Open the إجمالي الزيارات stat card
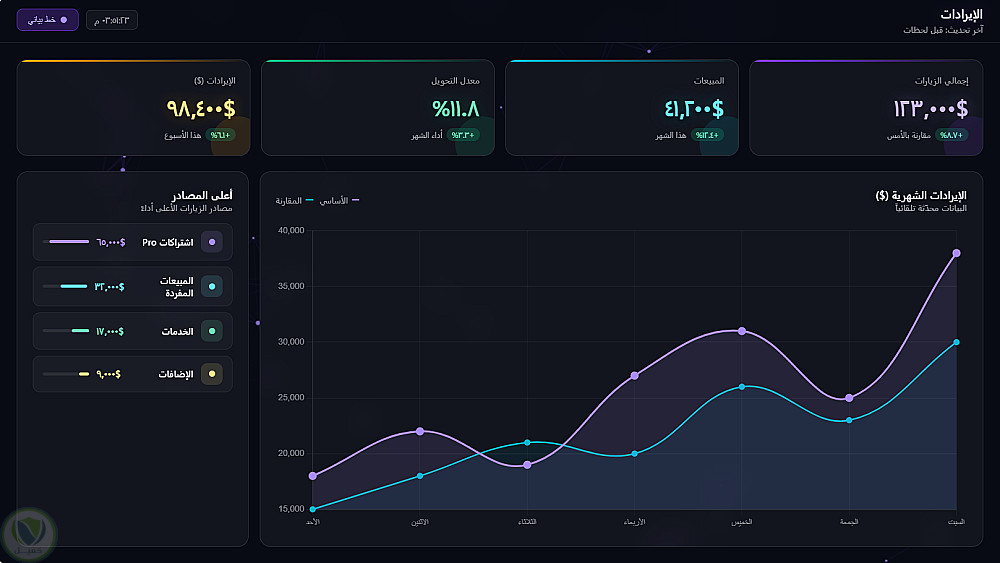 866,108
